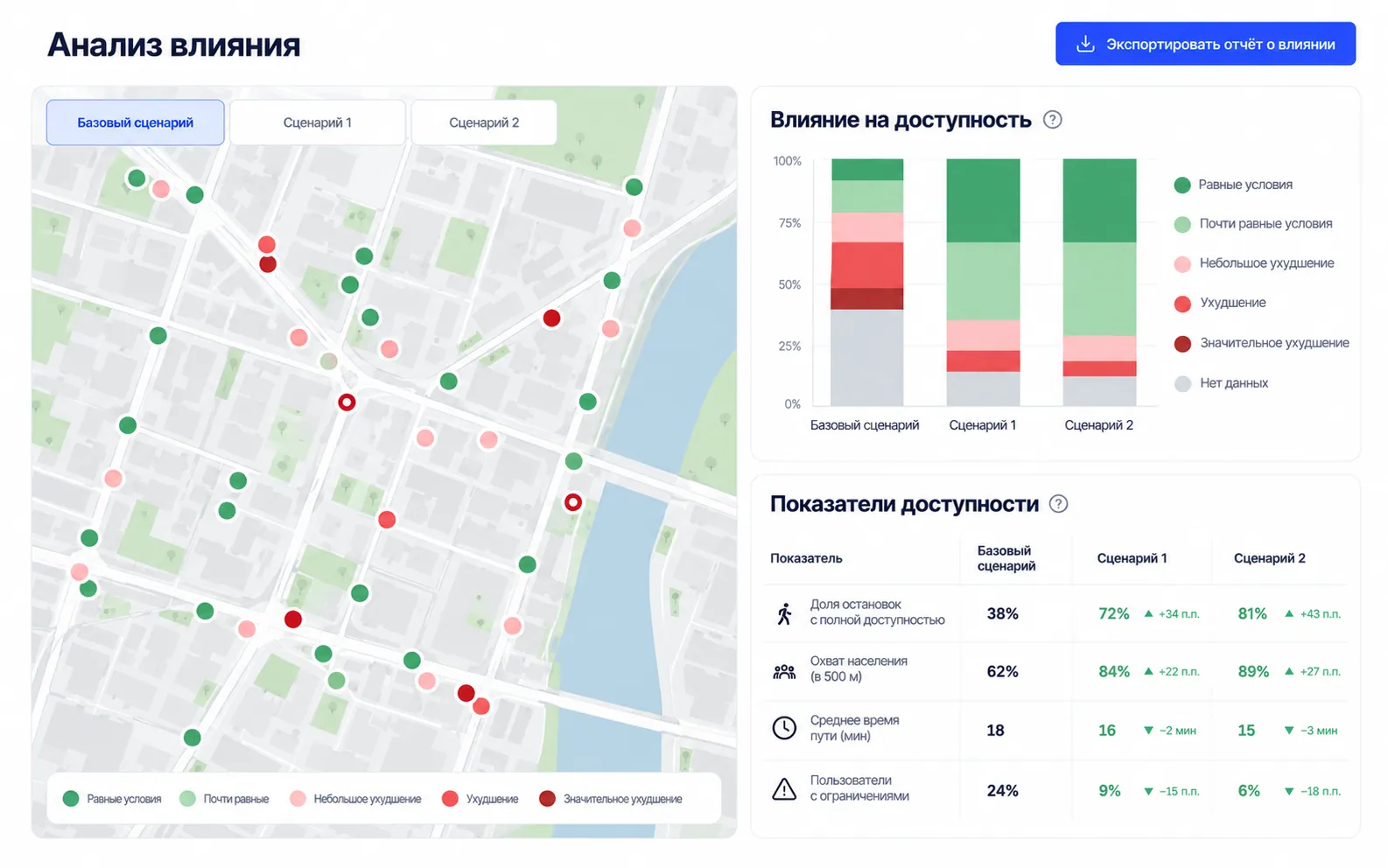1388x868 pixels.
Task: Open help icon next to Влияние на доступность
Action: [1053, 120]
